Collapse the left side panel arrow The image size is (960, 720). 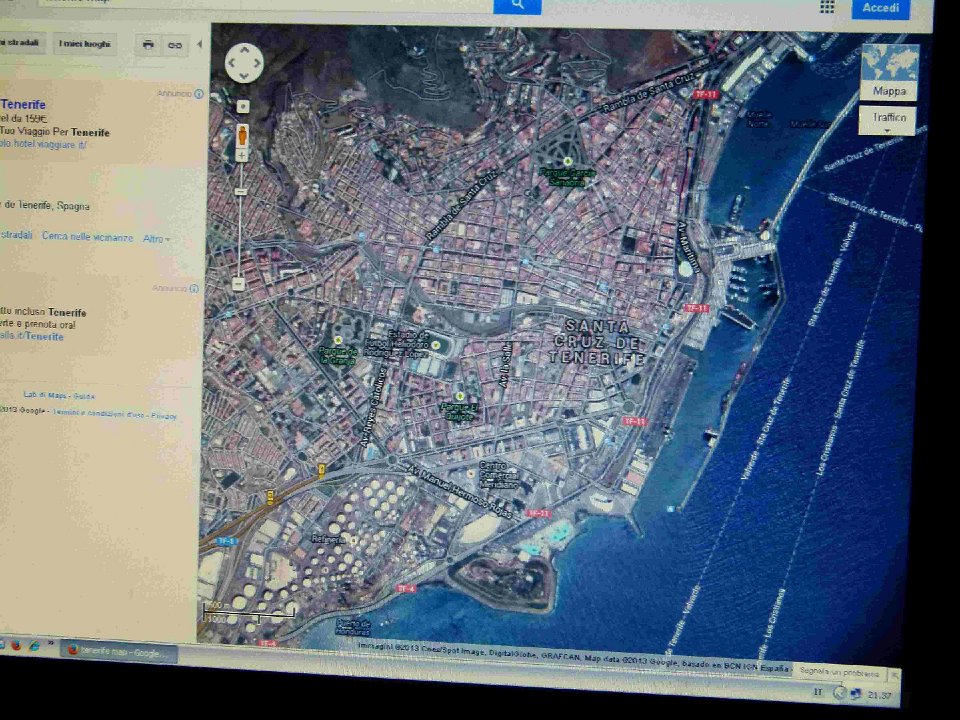[200, 44]
